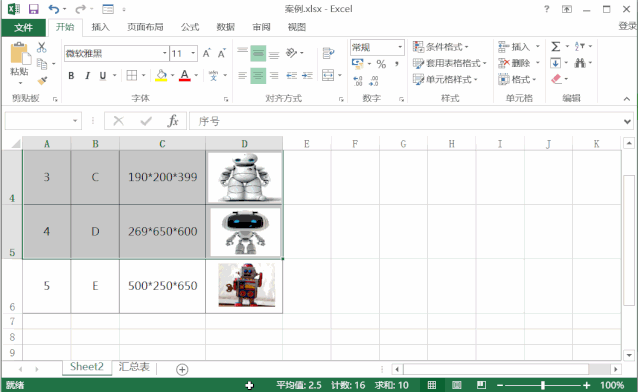Switch to 公式 formulas tab
638x392 pixels.
[x=190, y=27]
